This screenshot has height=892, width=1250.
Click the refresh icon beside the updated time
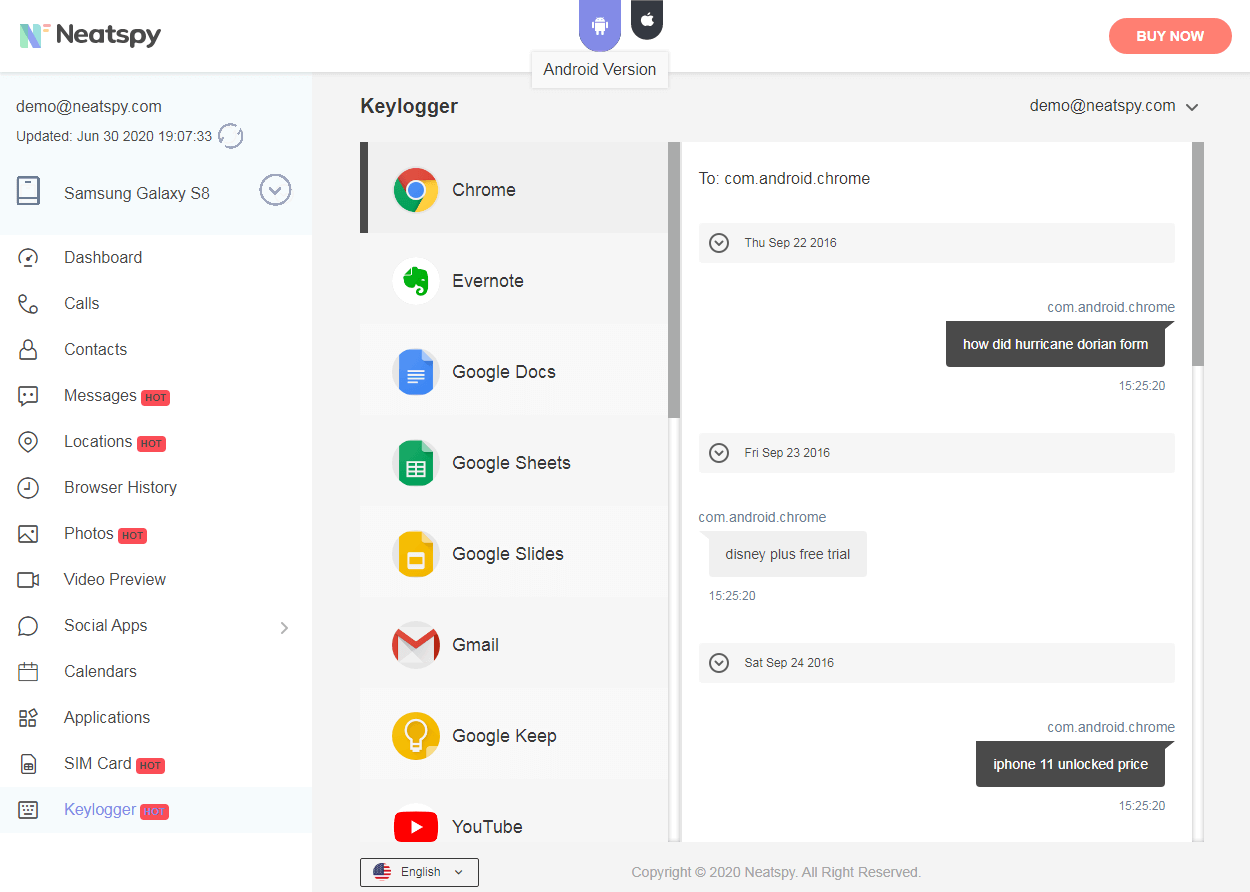[231, 136]
